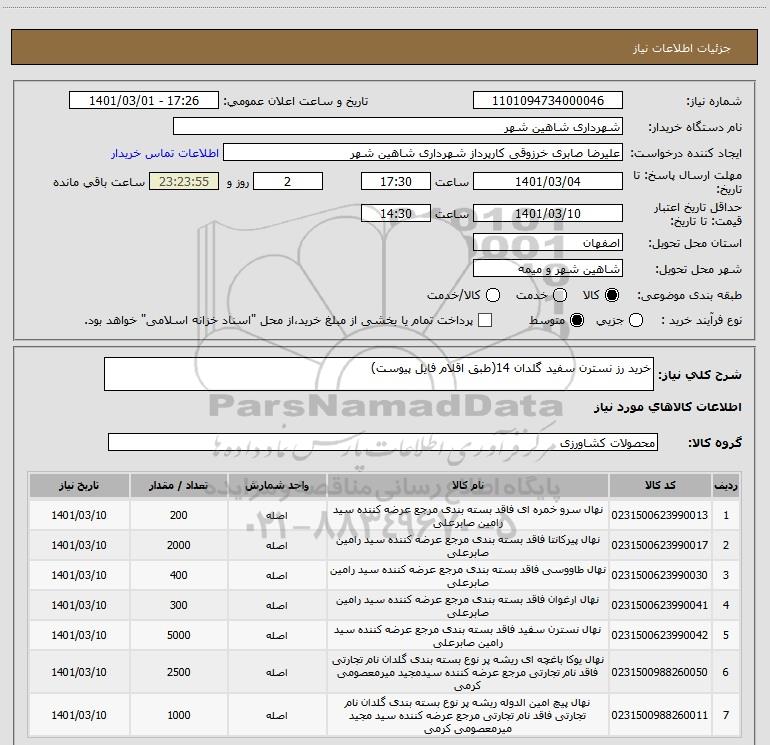Click the goods group field محصولات کشاورزی
Screen dimensions: 770x745
coord(383,442)
